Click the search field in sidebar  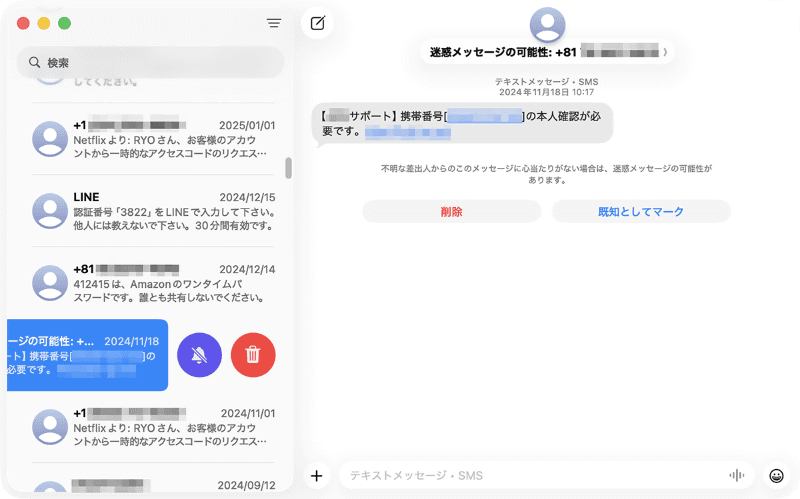(151, 63)
